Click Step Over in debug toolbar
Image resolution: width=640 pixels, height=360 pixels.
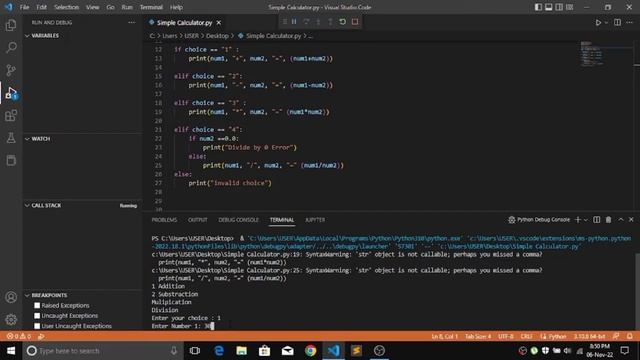(306, 22)
